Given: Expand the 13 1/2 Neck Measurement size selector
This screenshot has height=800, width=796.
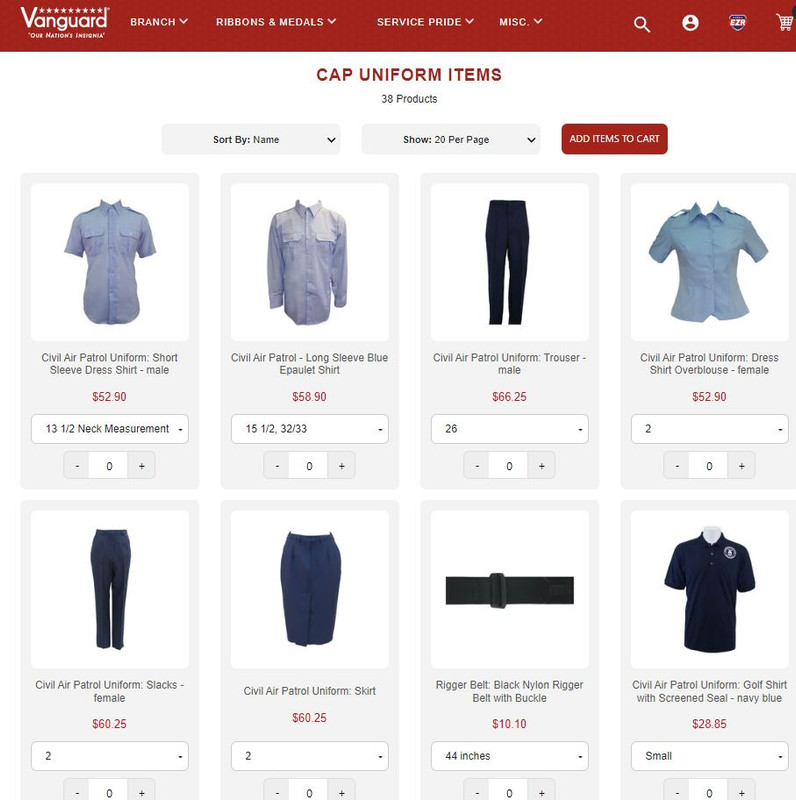Looking at the screenshot, I should click(x=110, y=429).
